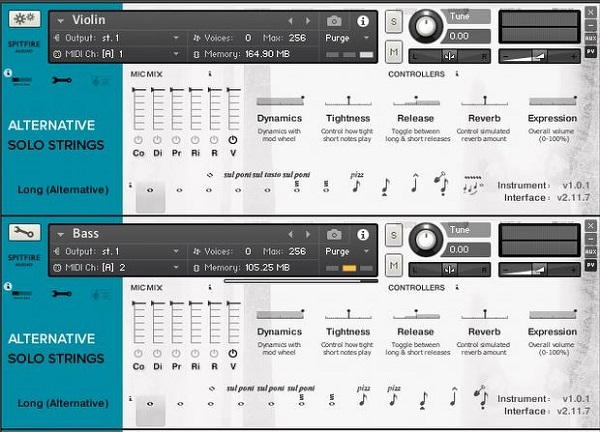Open the info icon in Bass header
The width and height of the screenshot is (600, 432).
pos(362,234)
